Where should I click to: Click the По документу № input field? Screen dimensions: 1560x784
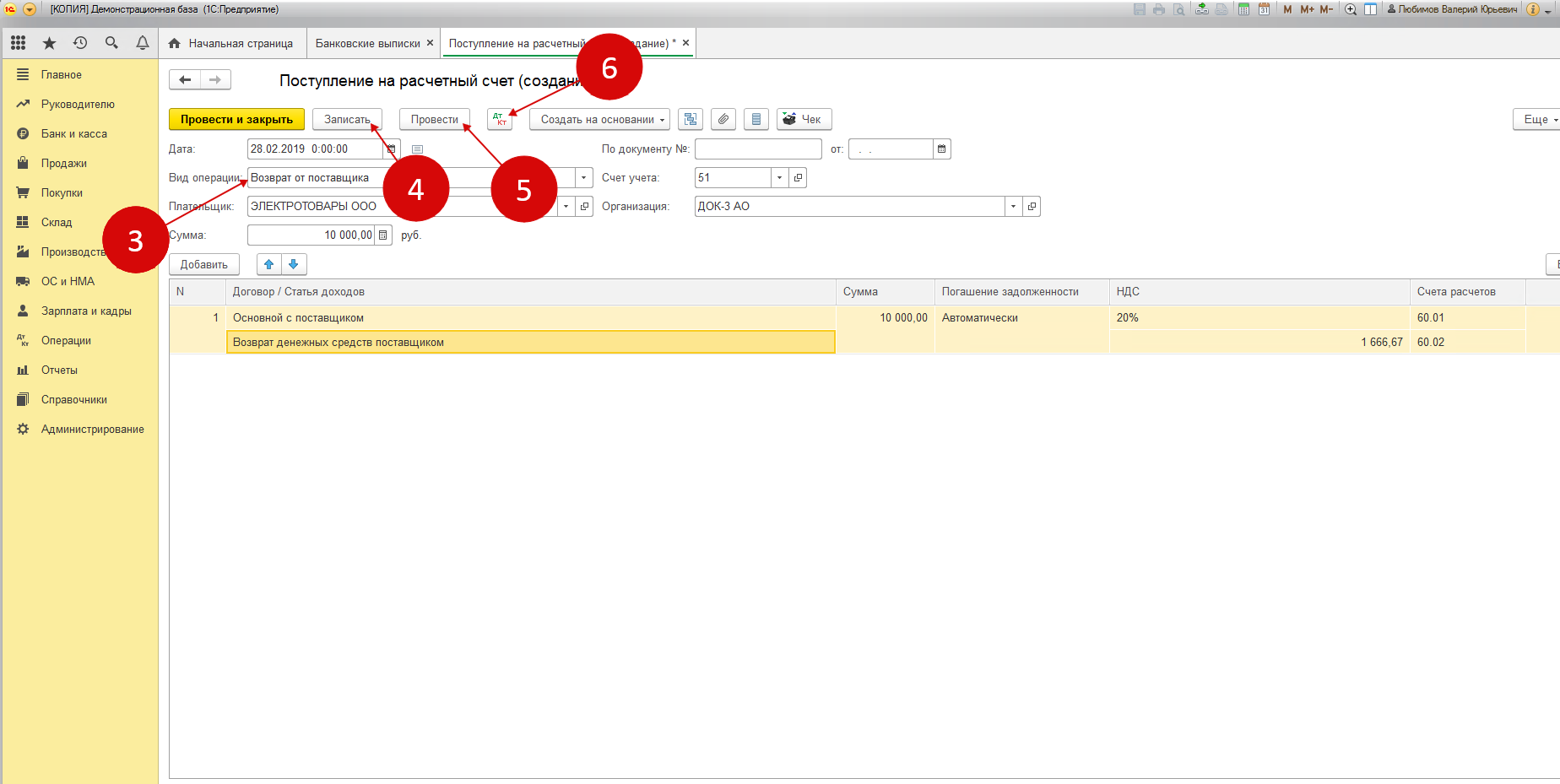pyautogui.click(x=757, y=149)
